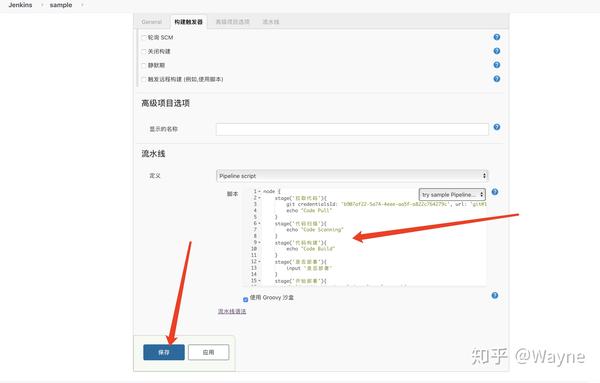Enable the 触发远程构建 checkbox
The image size is (600, 383).
pyautogui.click(x=144, y=79)
